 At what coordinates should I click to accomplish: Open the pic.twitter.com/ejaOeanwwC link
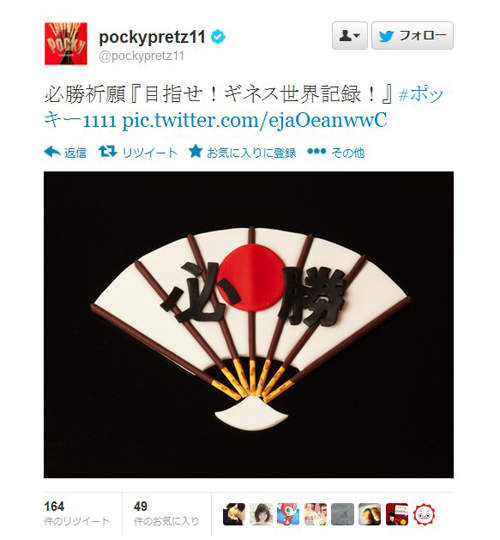254,120
